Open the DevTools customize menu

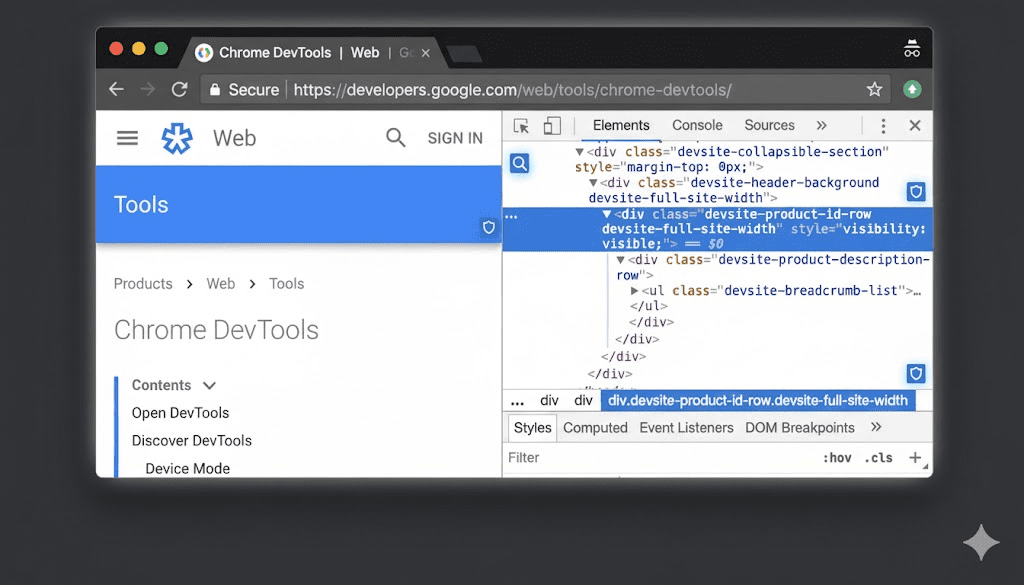pos(883,125)
